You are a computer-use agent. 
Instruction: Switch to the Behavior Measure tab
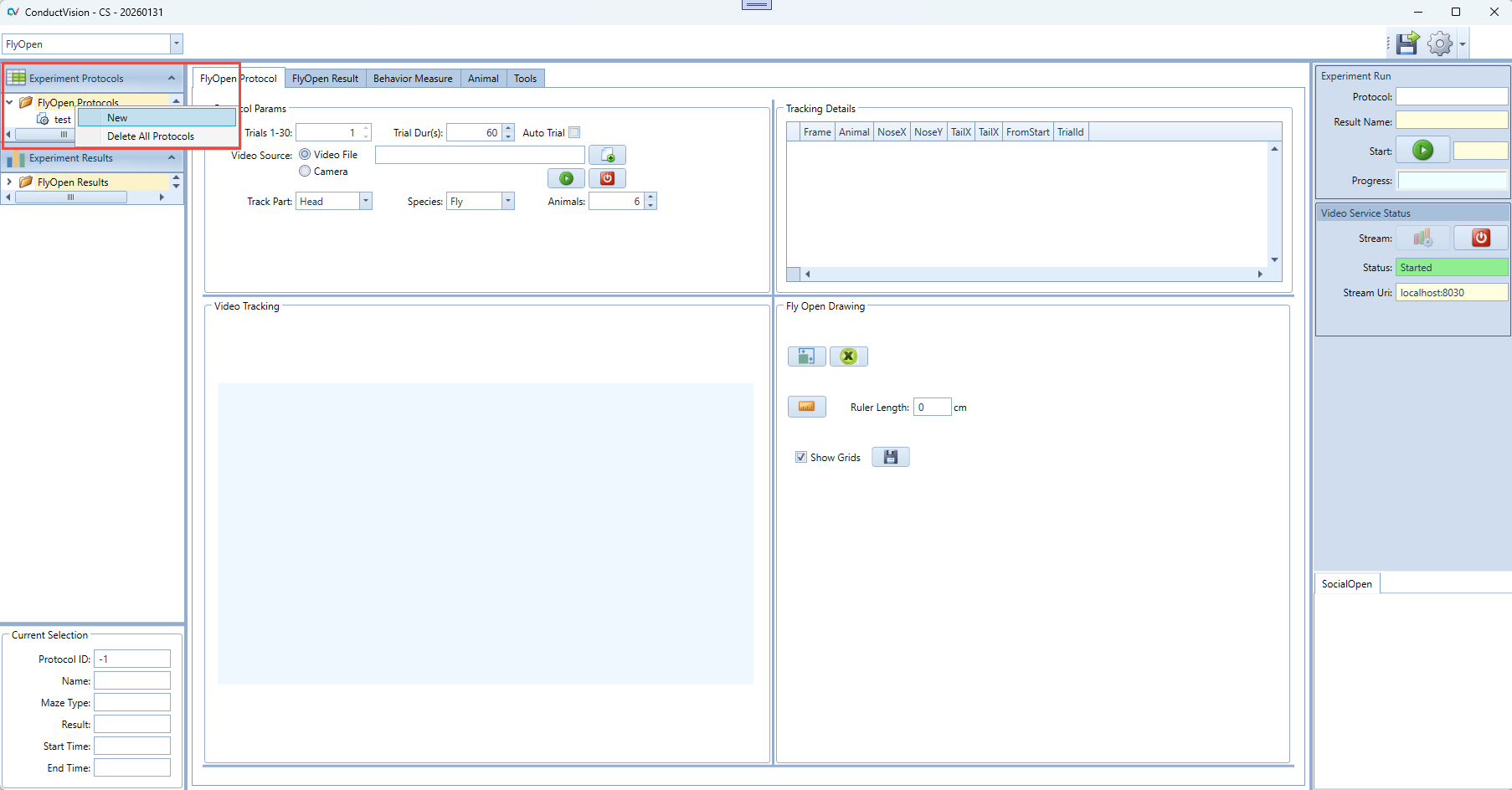413,79
